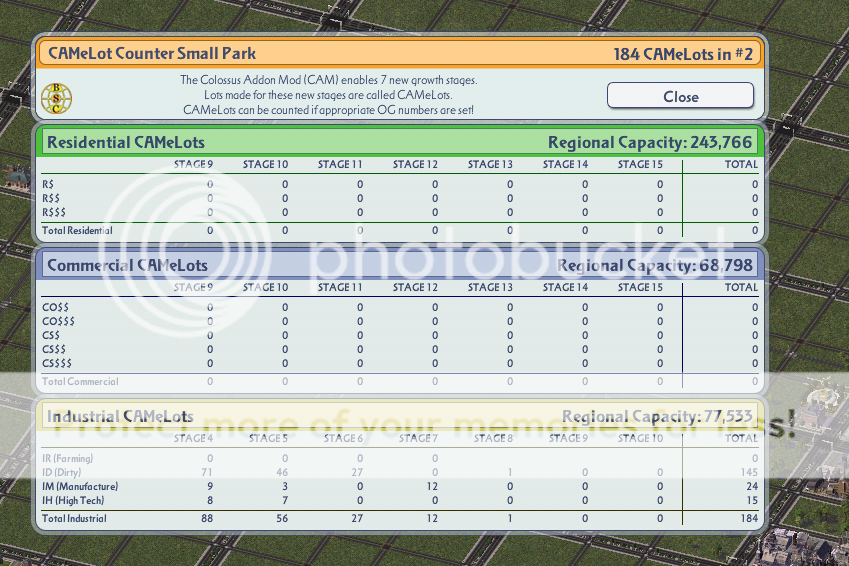The image size is (849, 566).
Task: Click Total Industrial Stage 5 value '56'
Action: pos(282,518)
